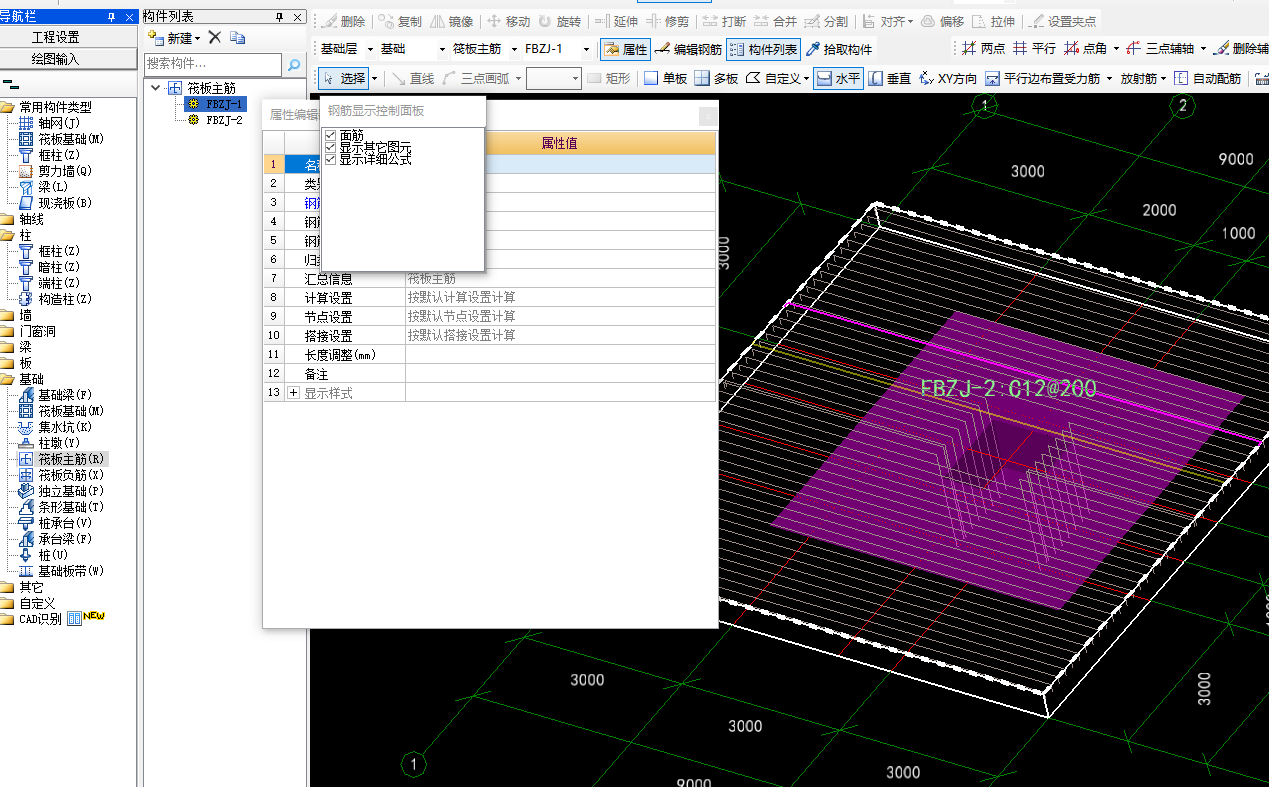The width and height of the screenshot is (1269, 787).
Task: Activate the 打断 break tool
Action: point(725,21)
